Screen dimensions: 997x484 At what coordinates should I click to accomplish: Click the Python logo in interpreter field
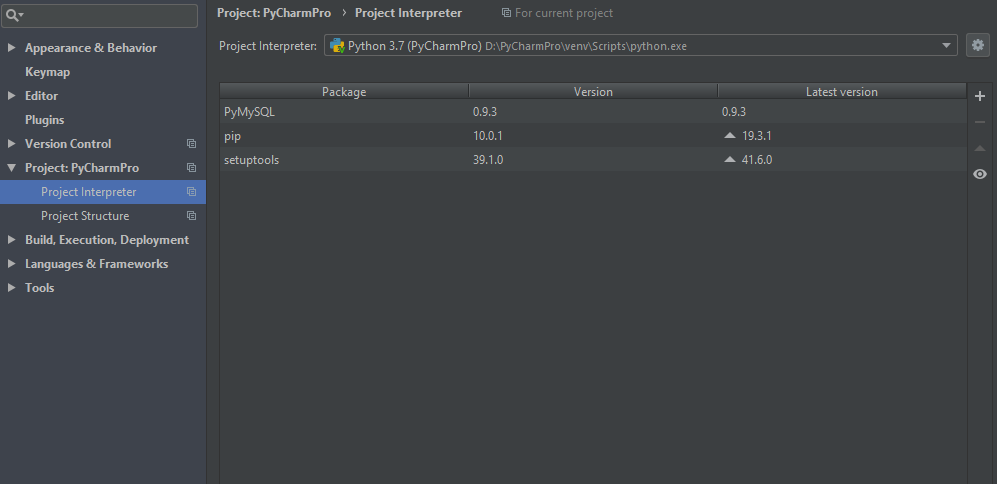(337, 46)
